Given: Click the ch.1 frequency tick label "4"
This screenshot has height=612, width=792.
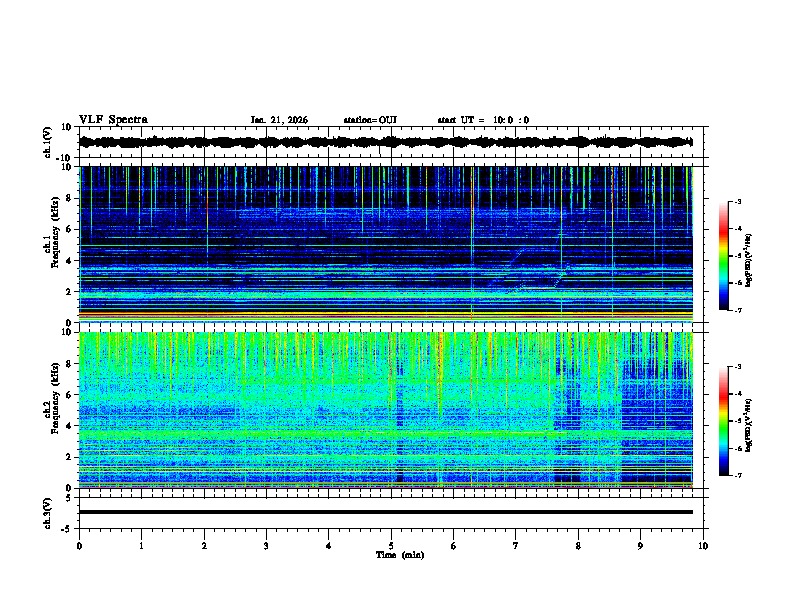Looking at the screenshot, I should 69,261.
